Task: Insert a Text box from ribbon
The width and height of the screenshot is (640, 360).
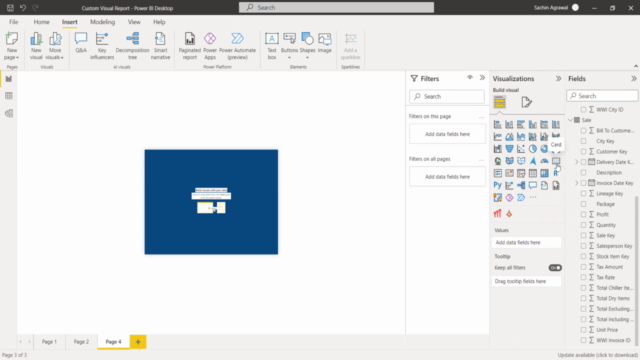Action: click(x=272, y=46)
